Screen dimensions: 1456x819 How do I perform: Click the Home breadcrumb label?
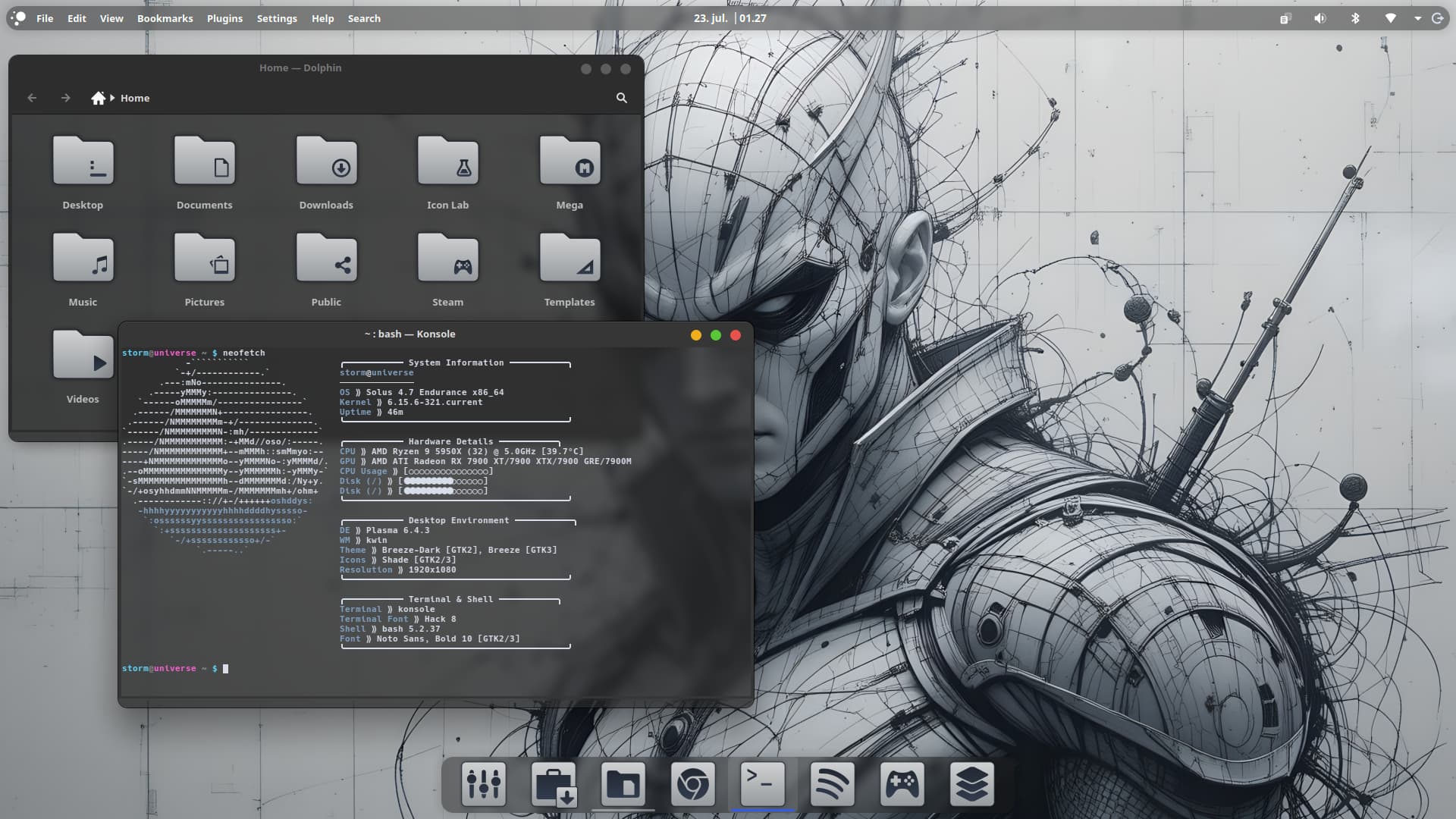coord(135,98)
